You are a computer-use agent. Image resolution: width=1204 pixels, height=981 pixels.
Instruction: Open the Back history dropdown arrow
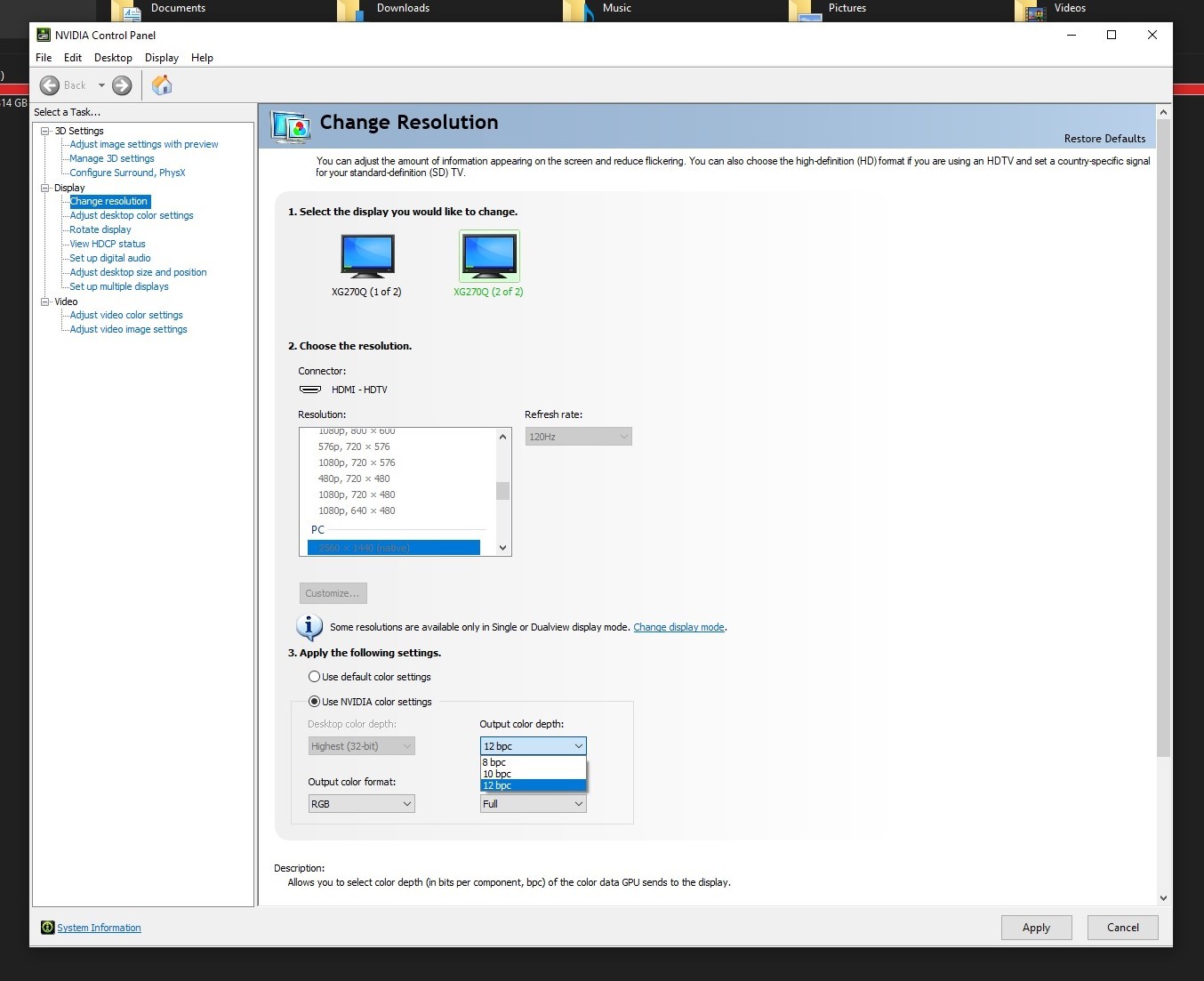click(x=101, y=85)
